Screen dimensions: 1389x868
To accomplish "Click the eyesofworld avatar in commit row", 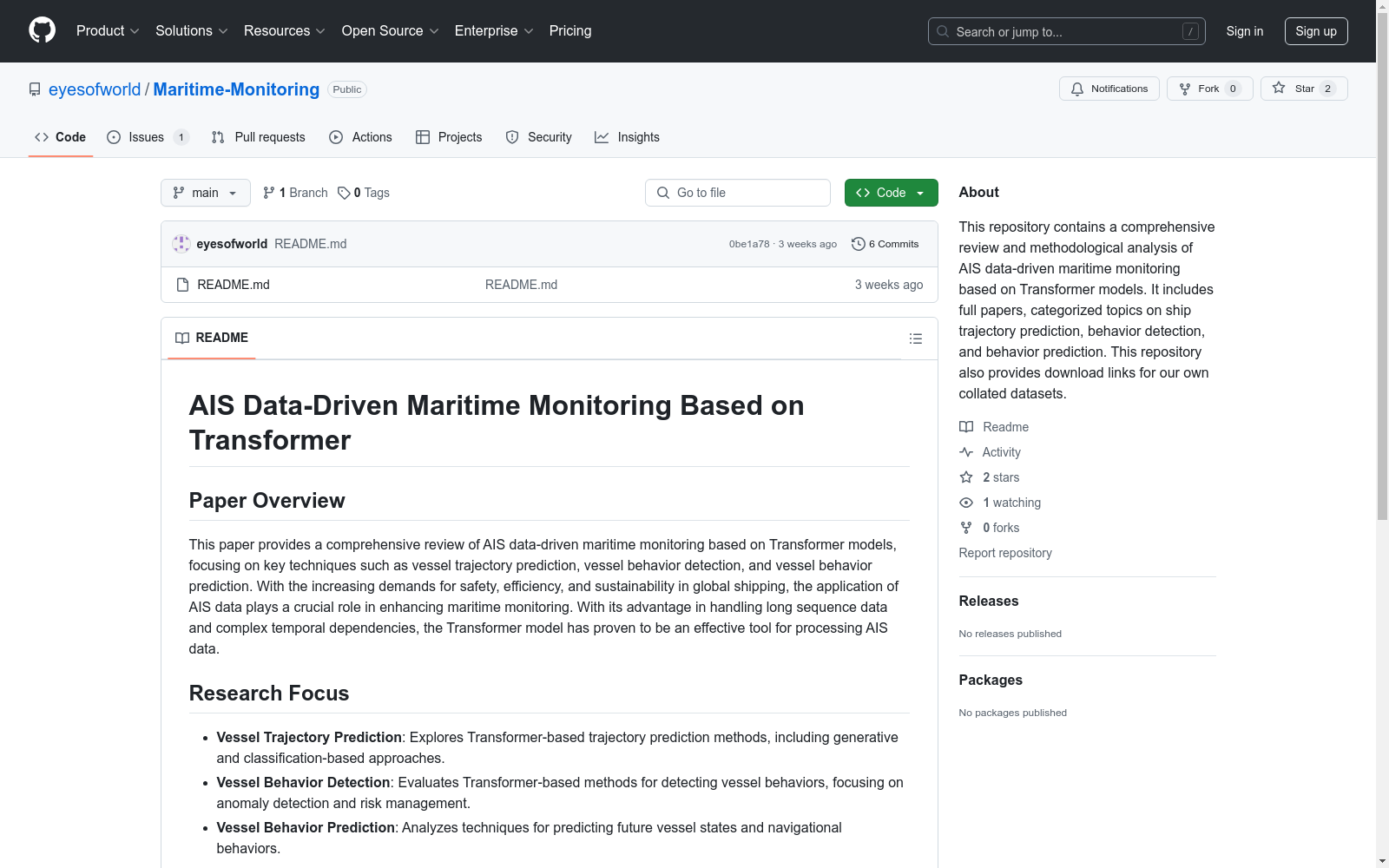I will coord(181,244).
